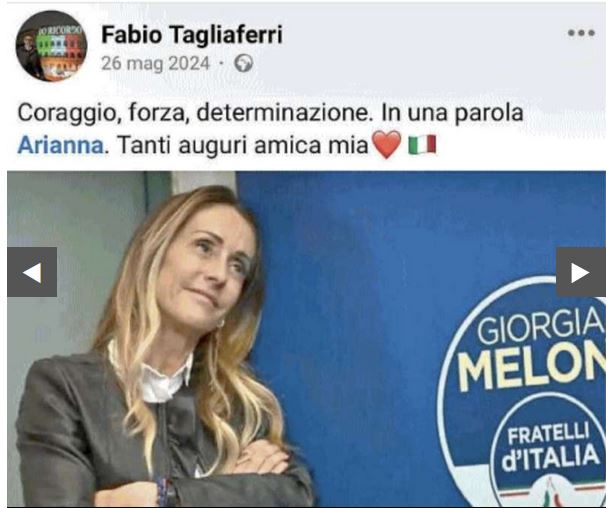Open the tagged Arianna profile link
Screen dimensions: 606x508
[61, 145]
